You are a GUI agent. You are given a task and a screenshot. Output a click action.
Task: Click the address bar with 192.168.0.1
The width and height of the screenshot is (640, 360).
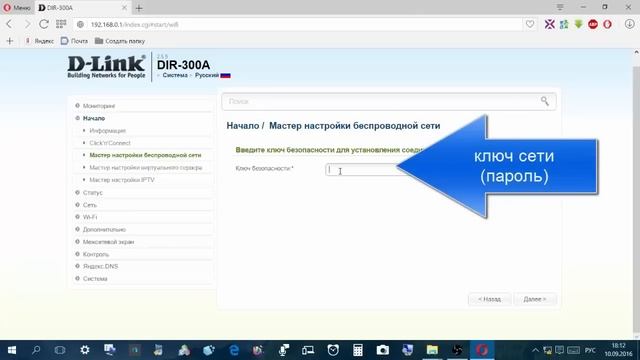298,24
